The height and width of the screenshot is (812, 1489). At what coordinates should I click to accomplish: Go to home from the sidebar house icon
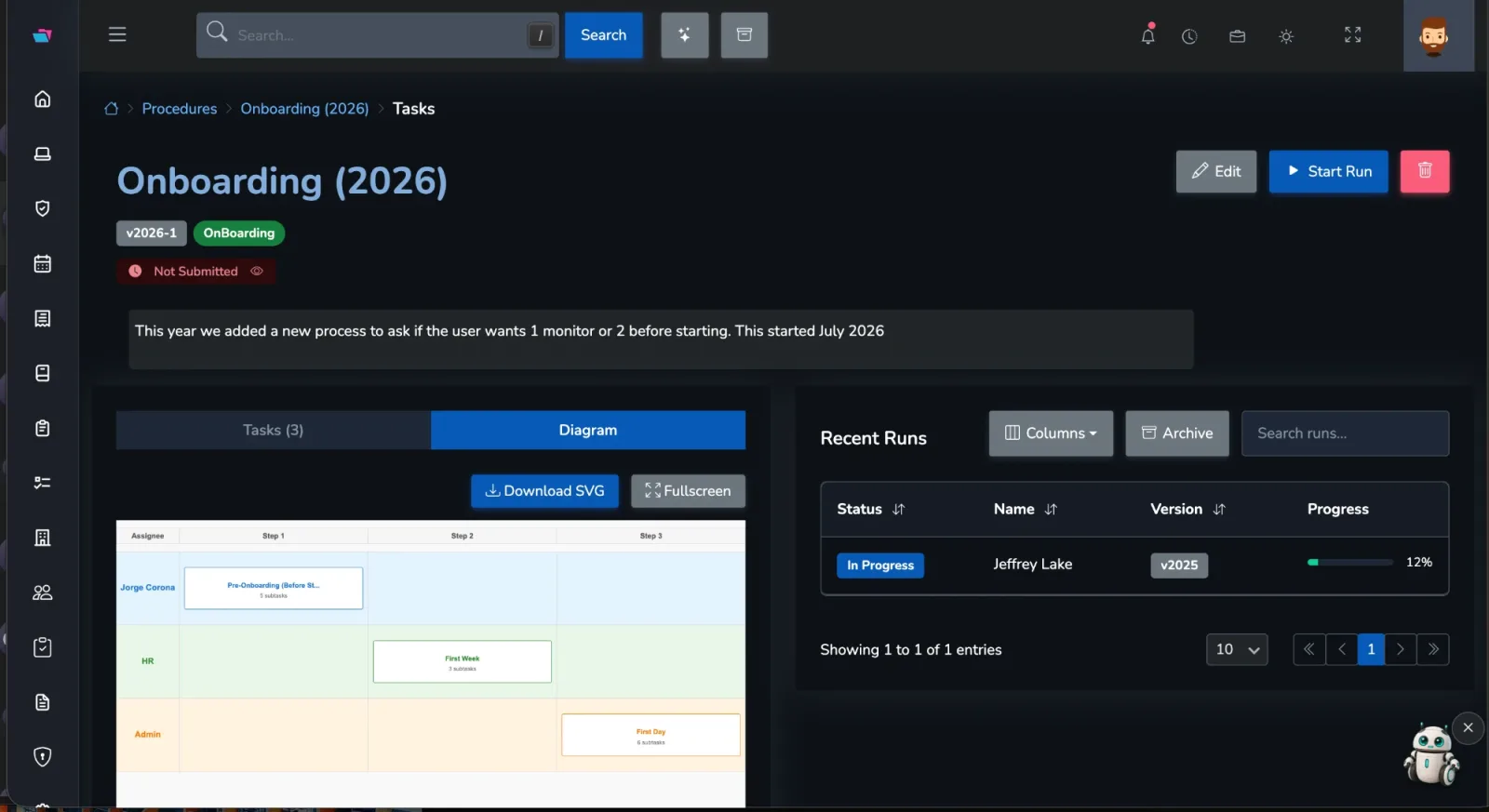tap(43, 99)
